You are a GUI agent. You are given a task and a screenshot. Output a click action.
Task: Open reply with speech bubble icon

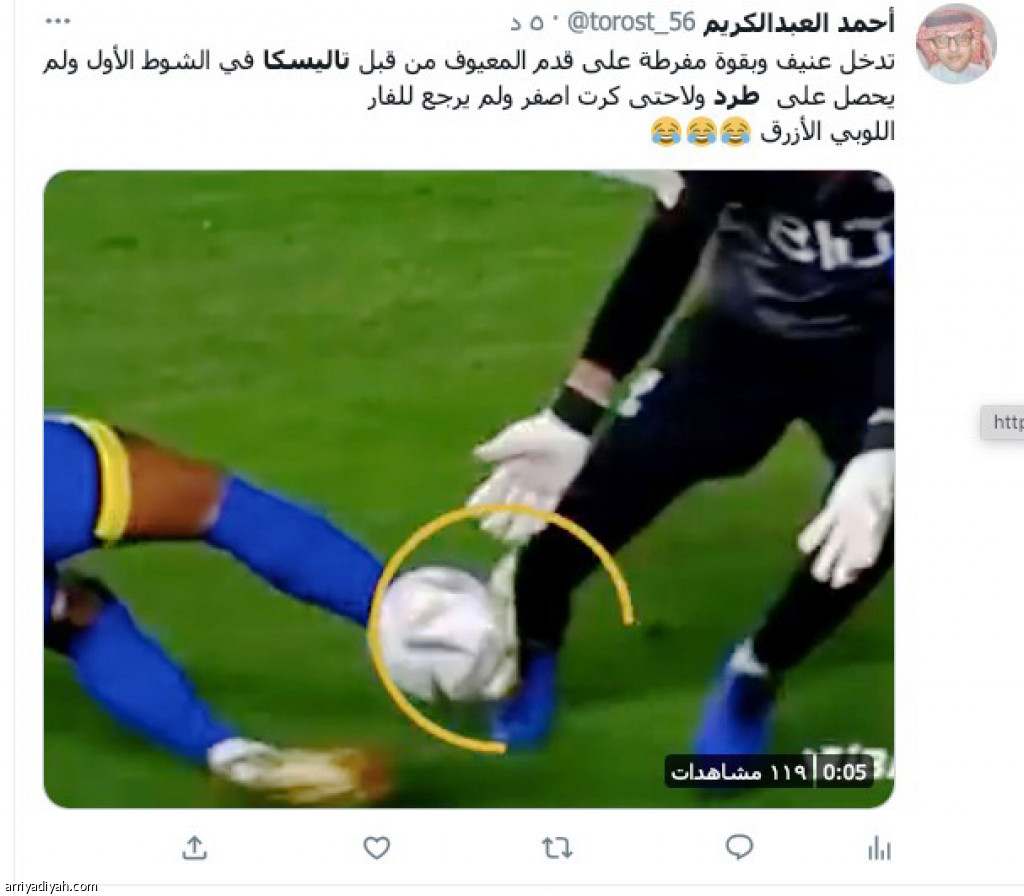[x=739, y=847]
